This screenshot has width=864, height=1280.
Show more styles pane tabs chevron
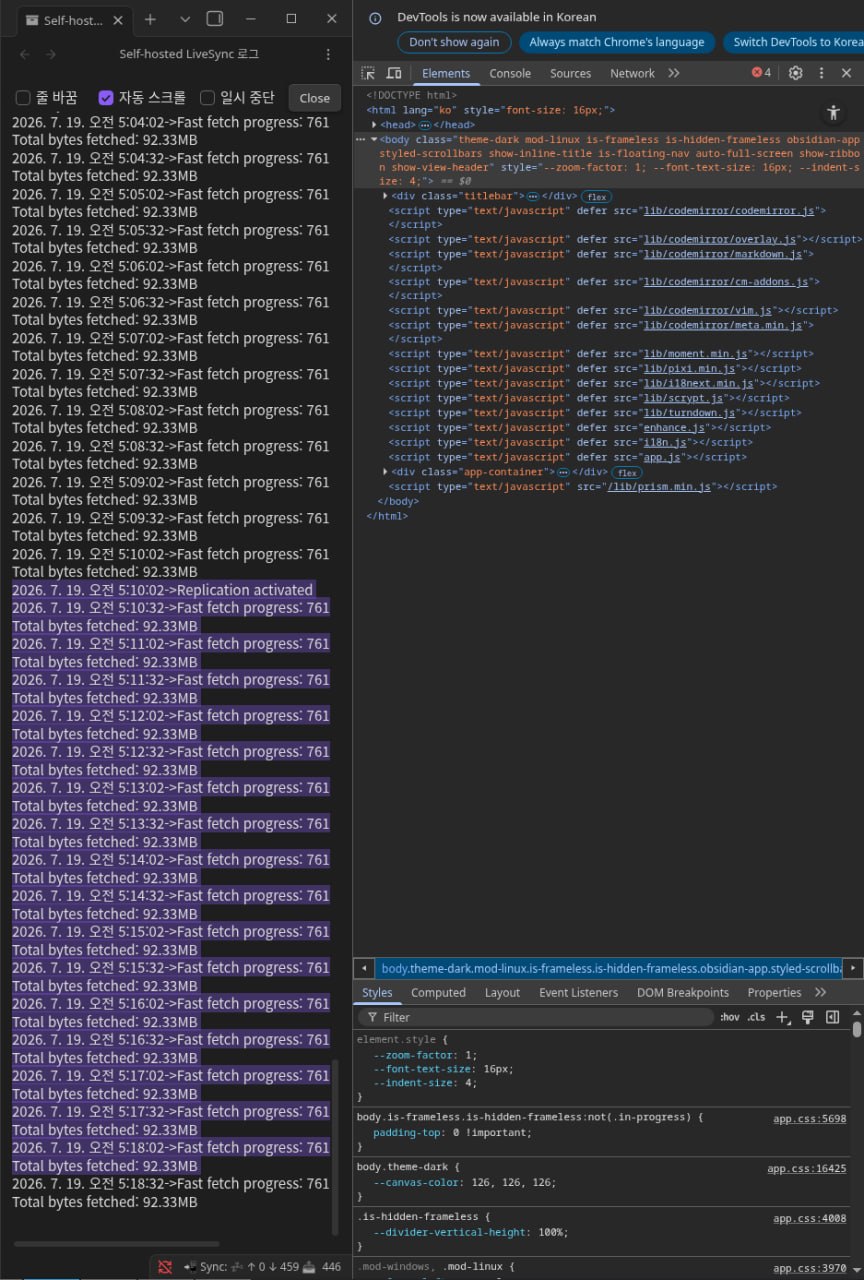[821, 993]
